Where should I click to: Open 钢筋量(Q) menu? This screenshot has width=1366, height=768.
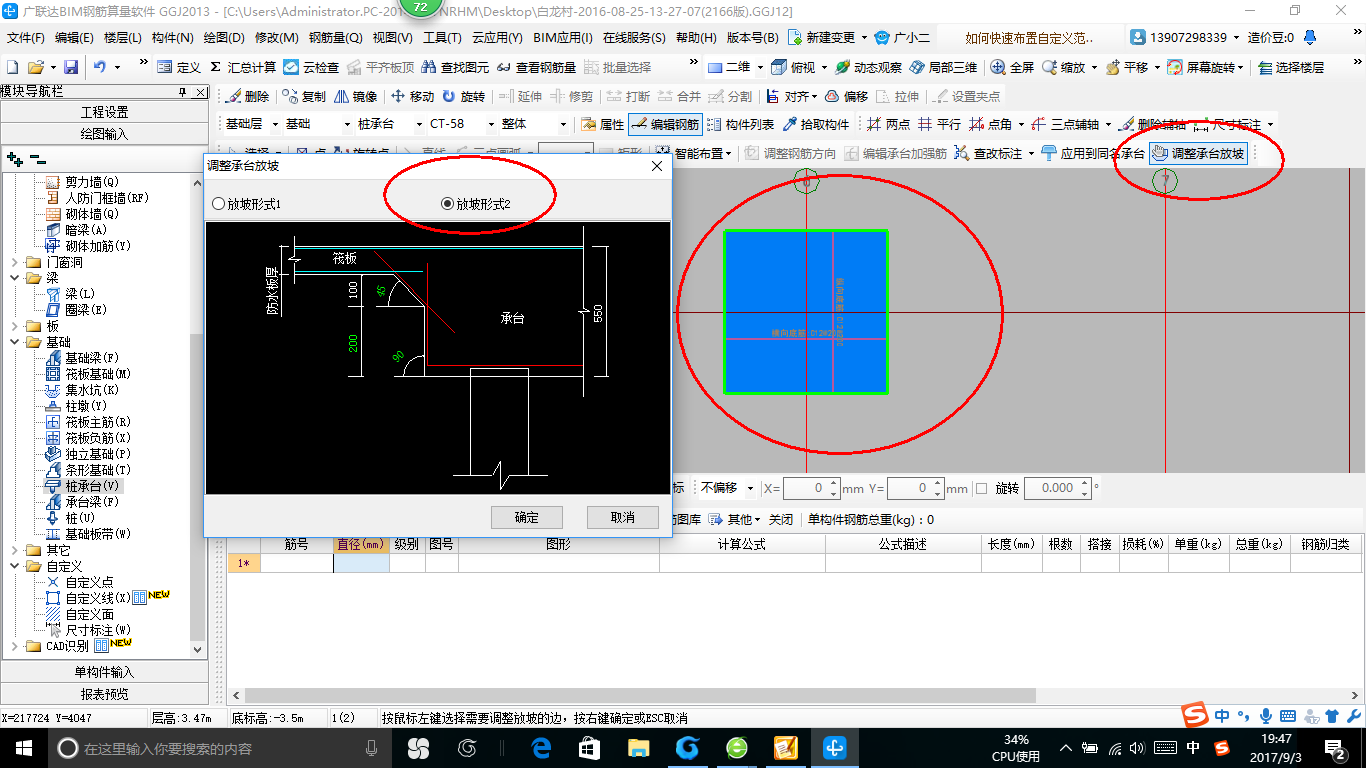[x=336, y=38]
